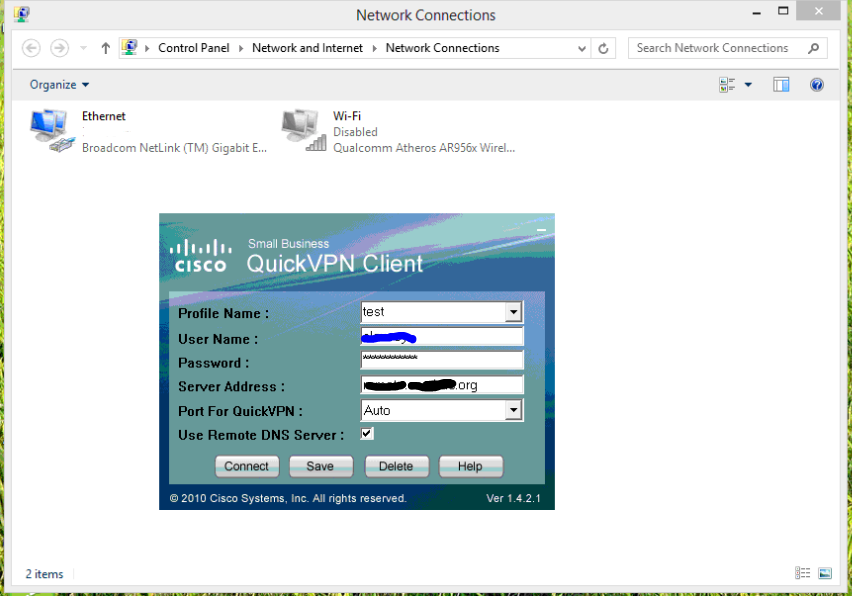Screen dimensions: 852x596
Task: Switch to details view in status bar
Action: click(x=803, y=573)
